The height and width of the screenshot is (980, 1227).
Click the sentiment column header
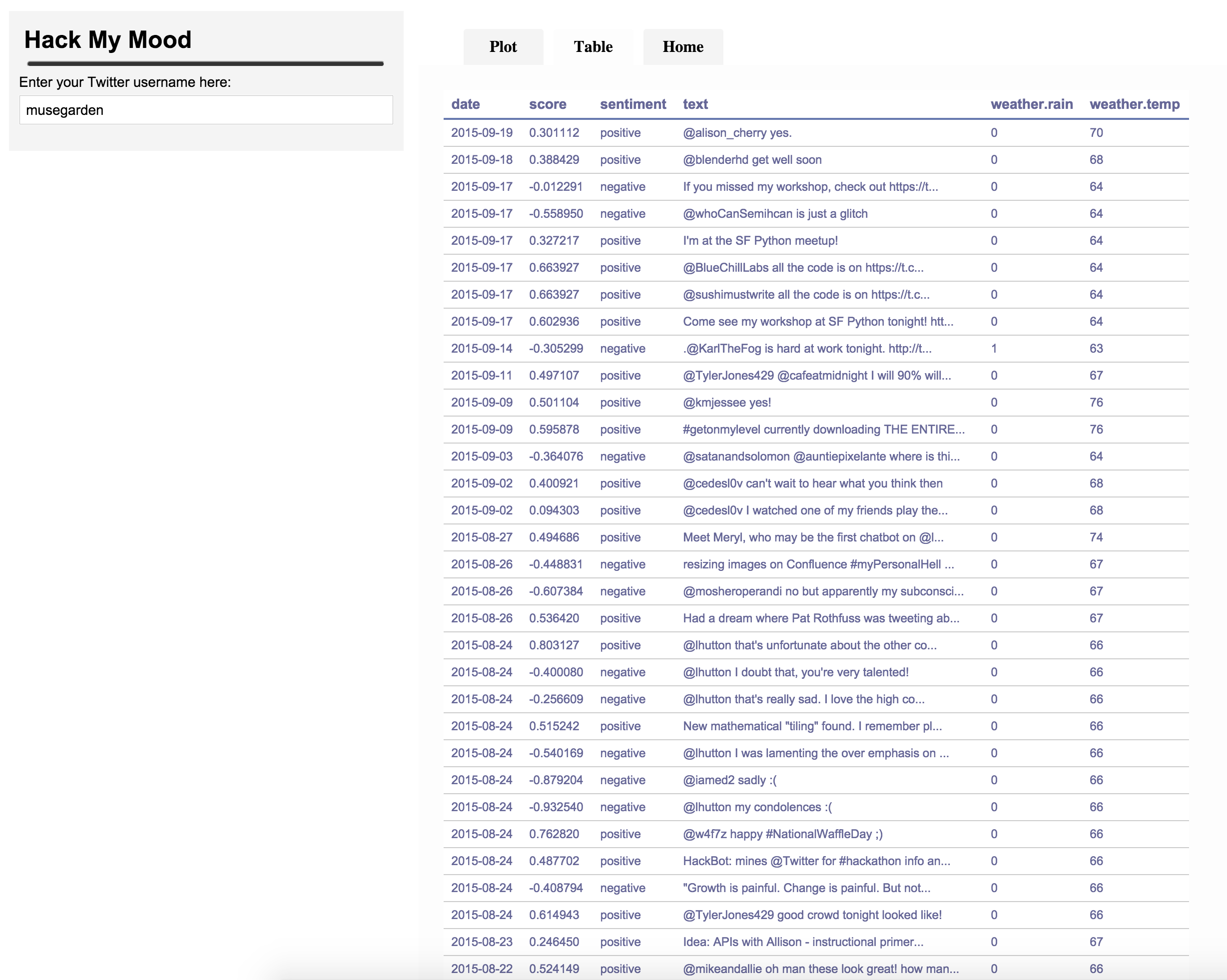(x=632, y=104)
